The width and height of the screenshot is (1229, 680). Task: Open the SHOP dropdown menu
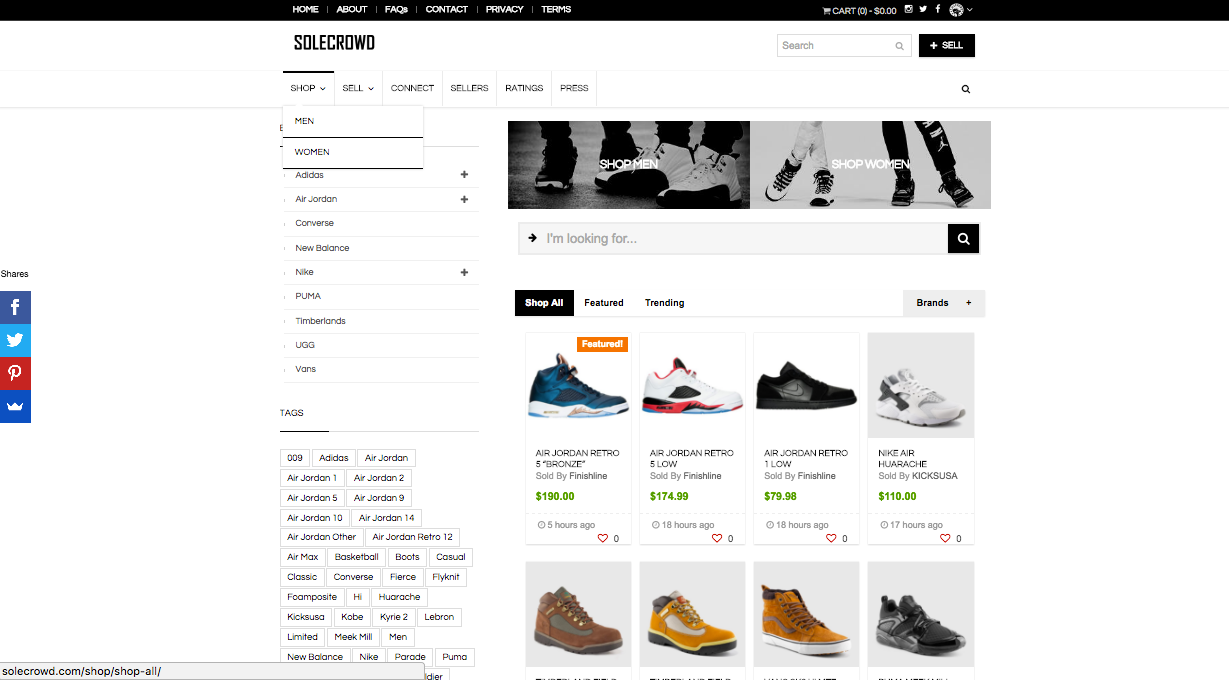tap(308, 88)
